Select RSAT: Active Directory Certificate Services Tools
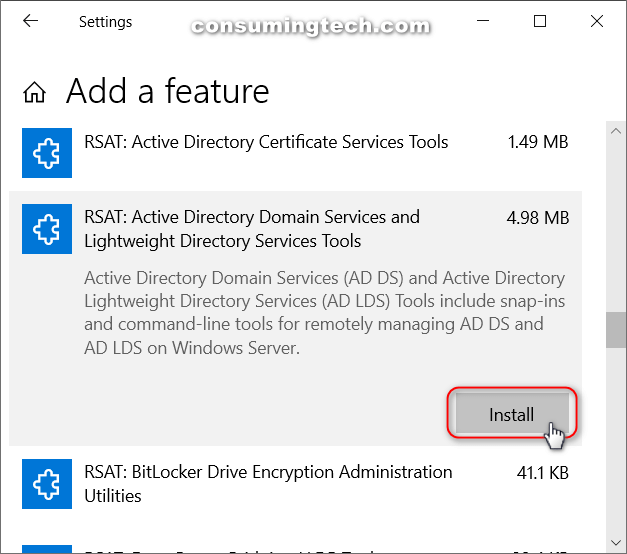Image resolution: width=627 pixels, height=554 pixels. 266,142
